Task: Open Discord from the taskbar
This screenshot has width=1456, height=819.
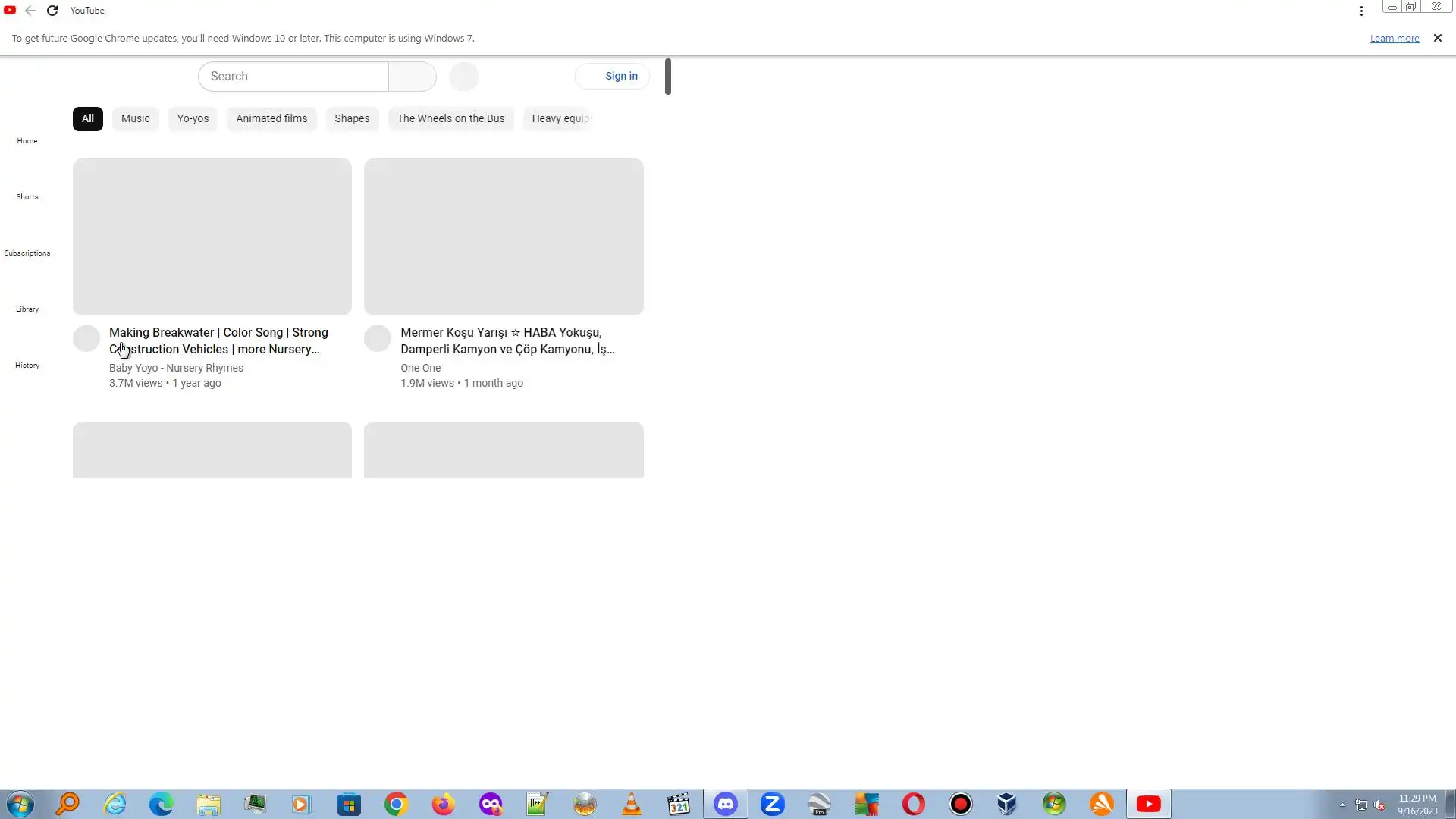Action: 726,804
